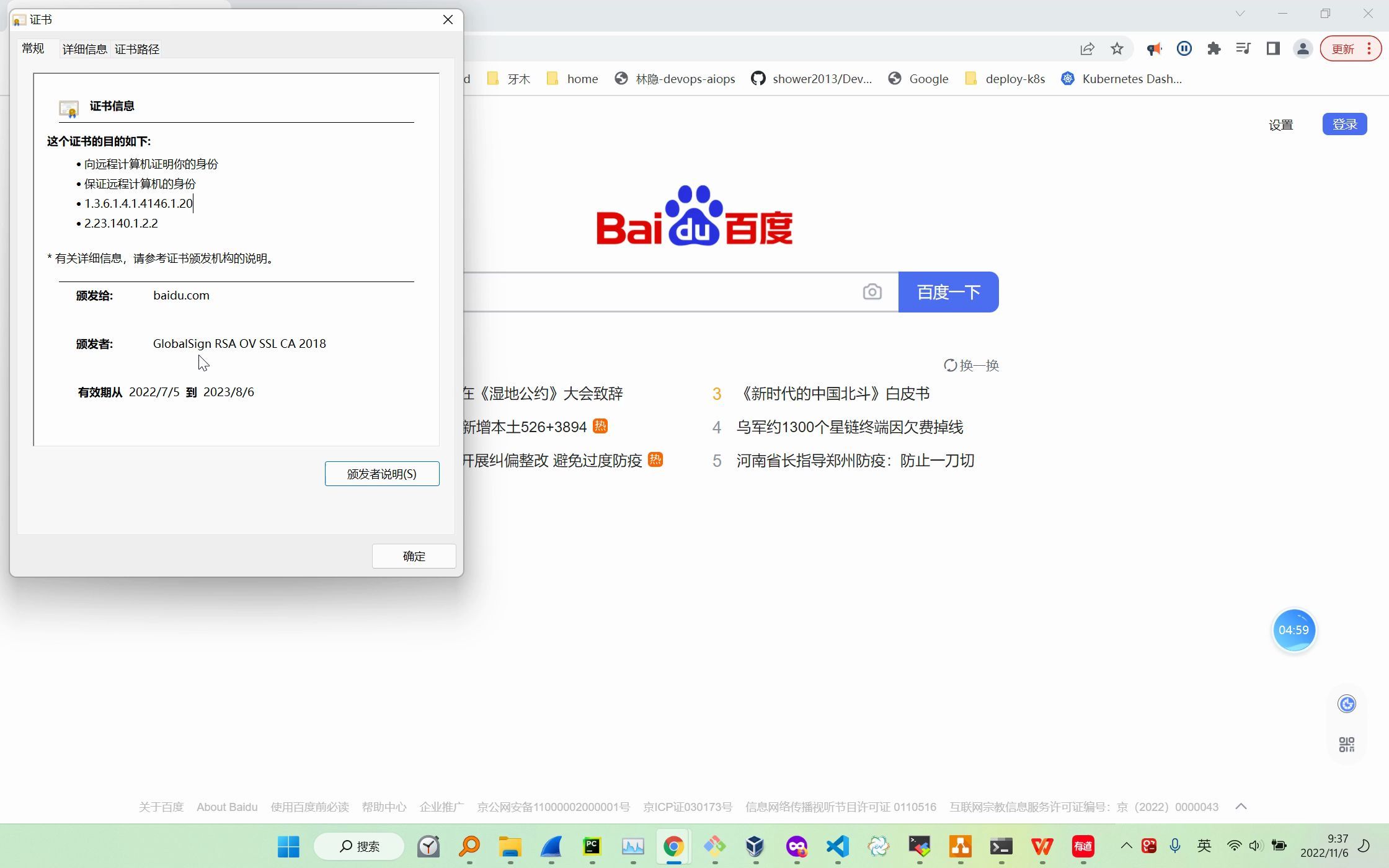Show hidden system tray icons
The height and width of the screenshot is (868, 1389).
1126,846
